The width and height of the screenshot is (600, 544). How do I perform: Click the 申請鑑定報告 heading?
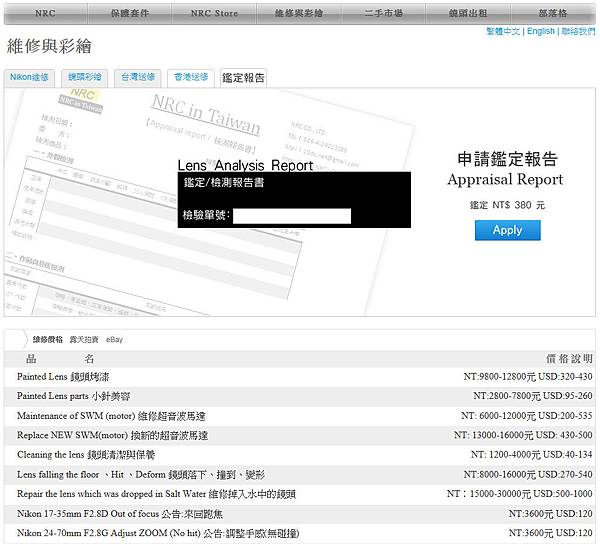click(507, 159)
